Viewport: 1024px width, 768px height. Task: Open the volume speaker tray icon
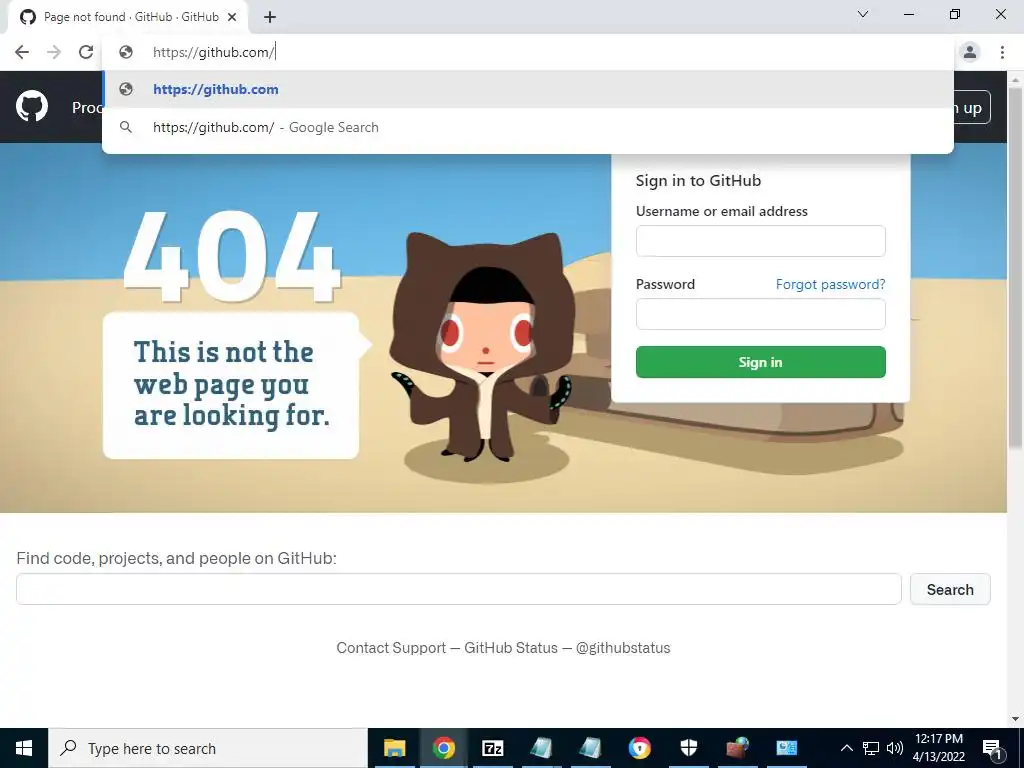point(895,748)
